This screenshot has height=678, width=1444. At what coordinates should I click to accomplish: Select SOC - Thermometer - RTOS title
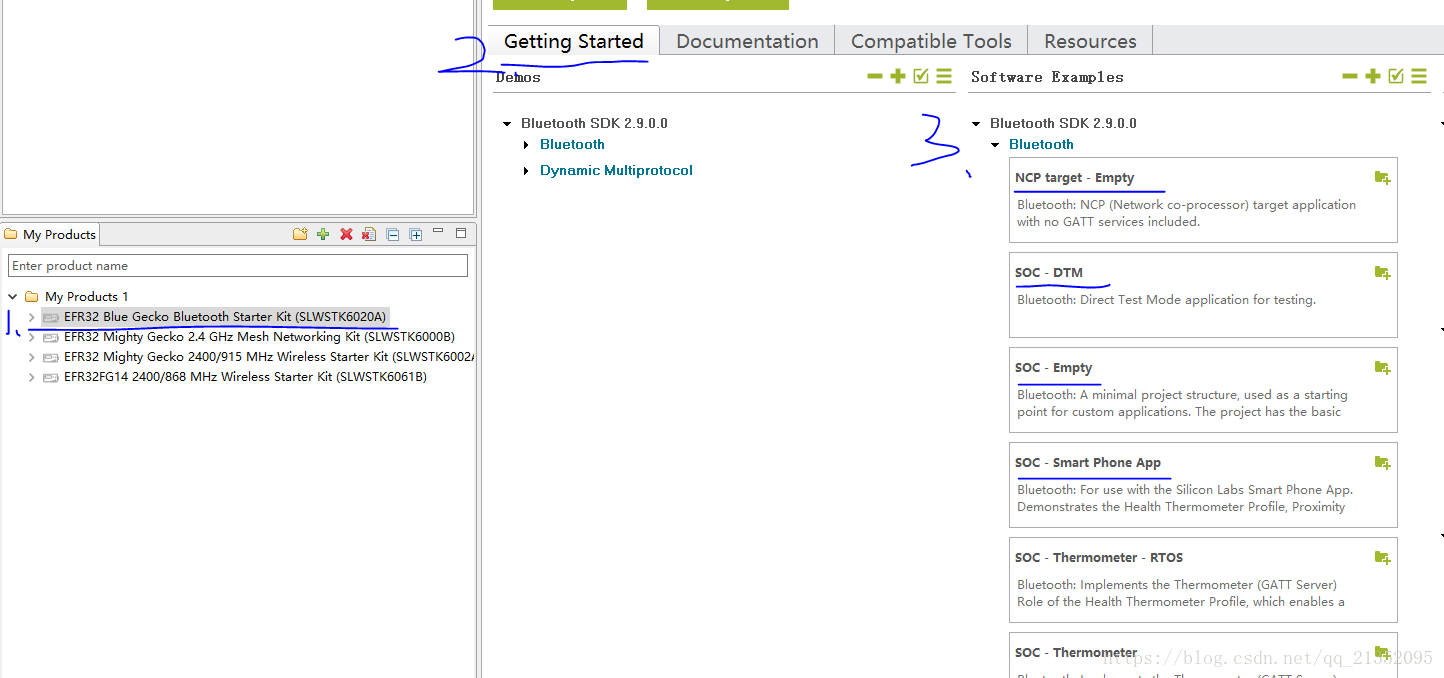pos(1098,557)
